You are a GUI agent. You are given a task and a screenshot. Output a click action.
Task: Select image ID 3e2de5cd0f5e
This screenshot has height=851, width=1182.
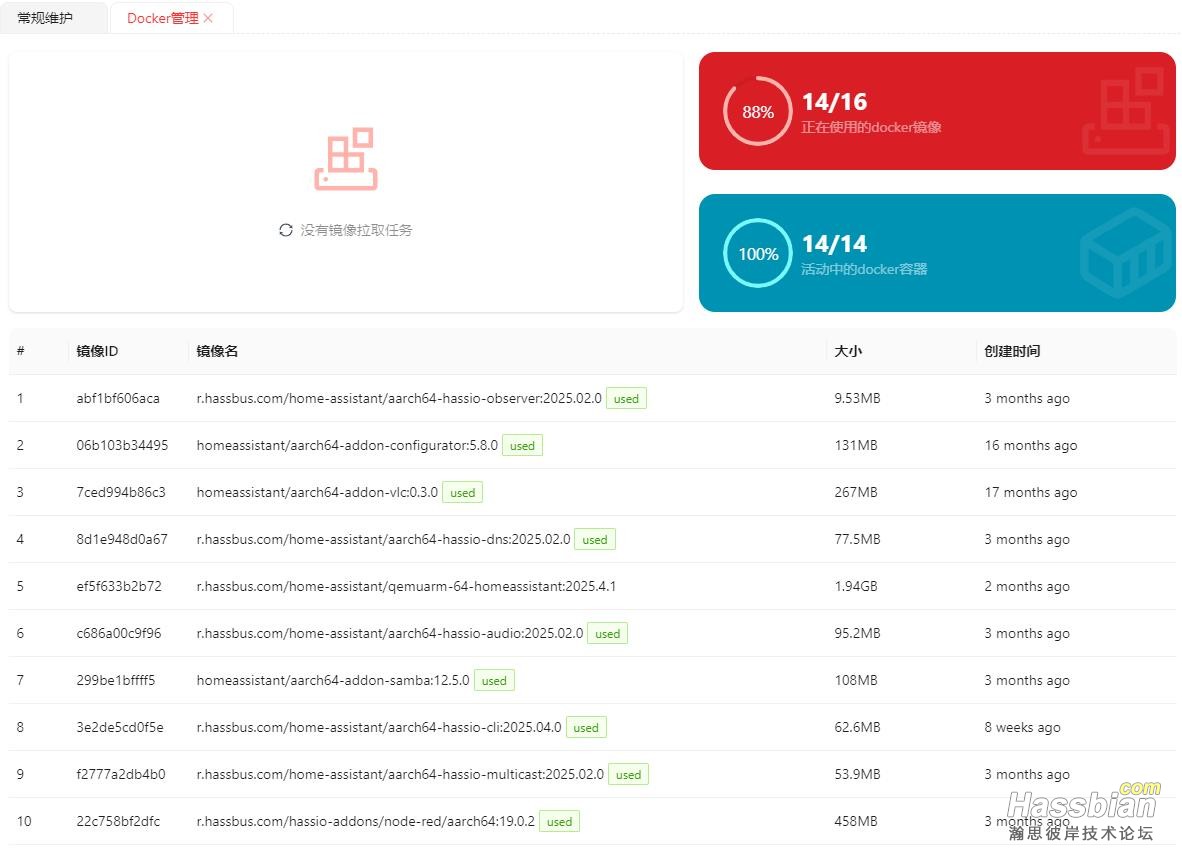(x=120, y=727)
